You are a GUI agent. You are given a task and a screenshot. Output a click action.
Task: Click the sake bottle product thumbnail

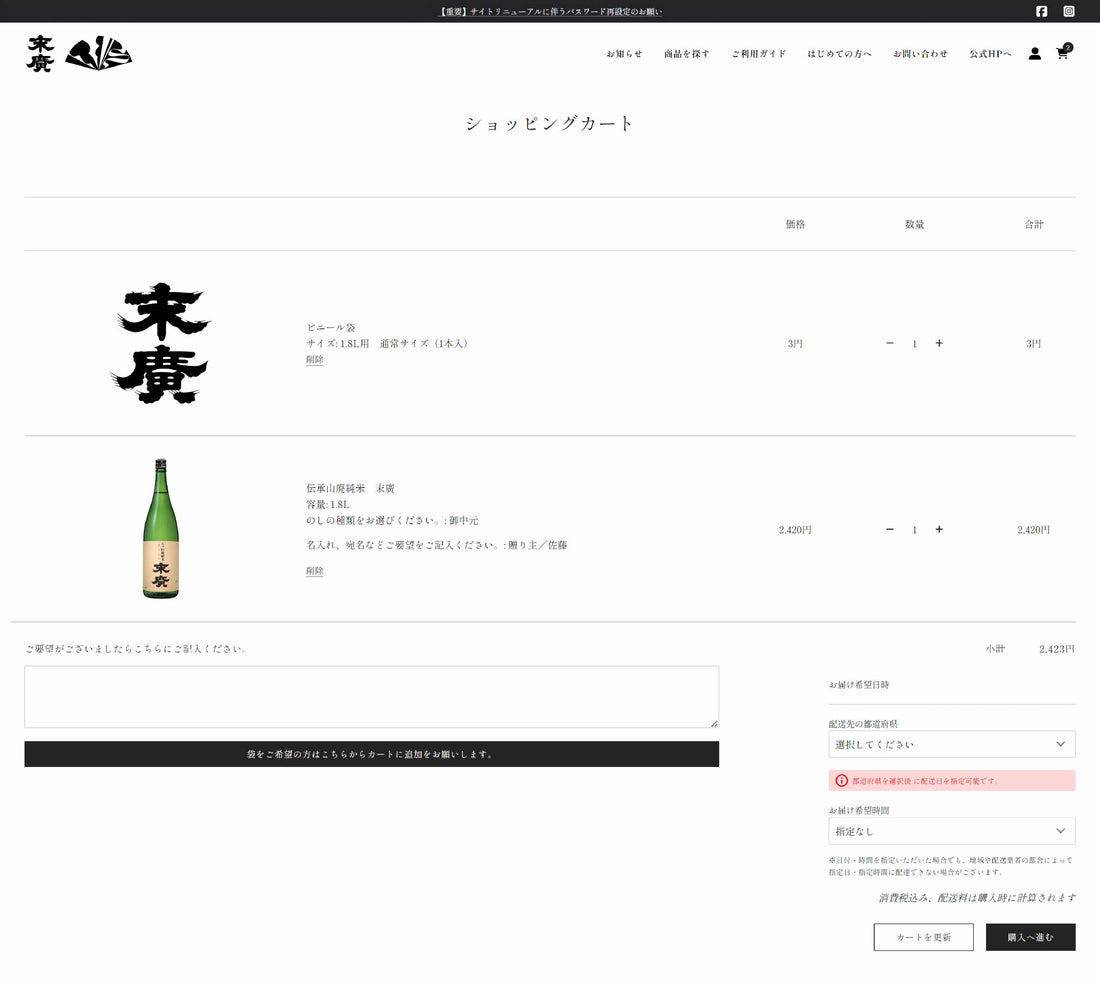160,529
